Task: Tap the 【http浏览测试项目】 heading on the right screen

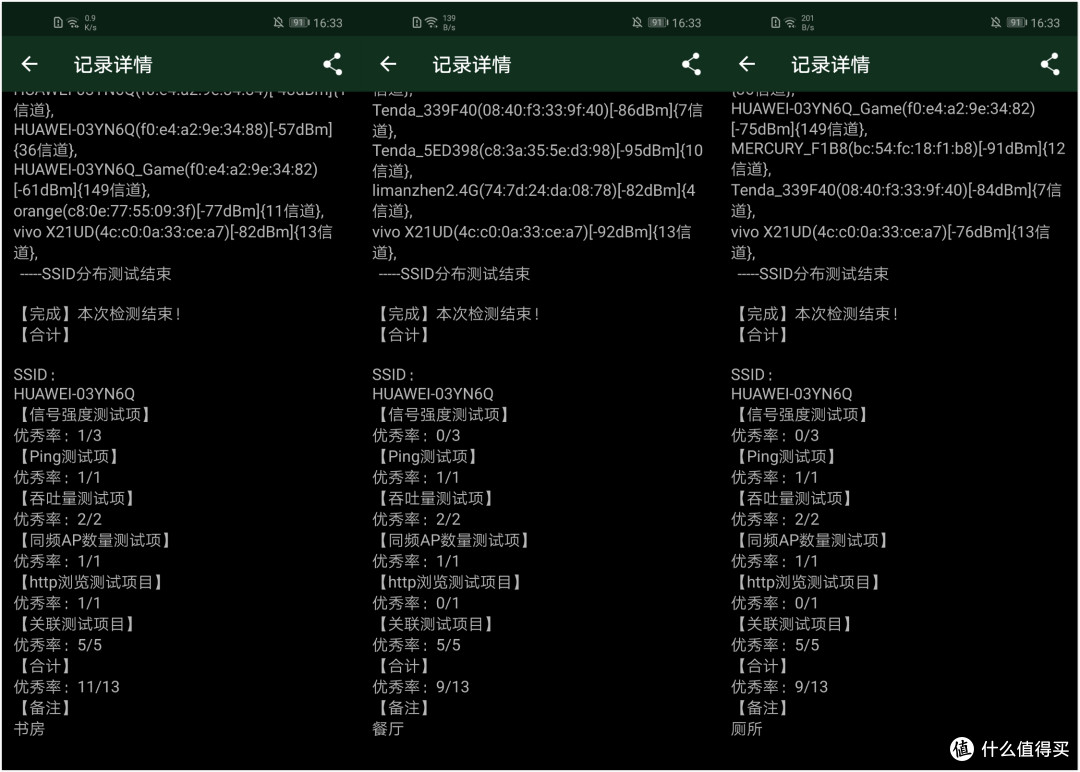Action: (808, 582)
